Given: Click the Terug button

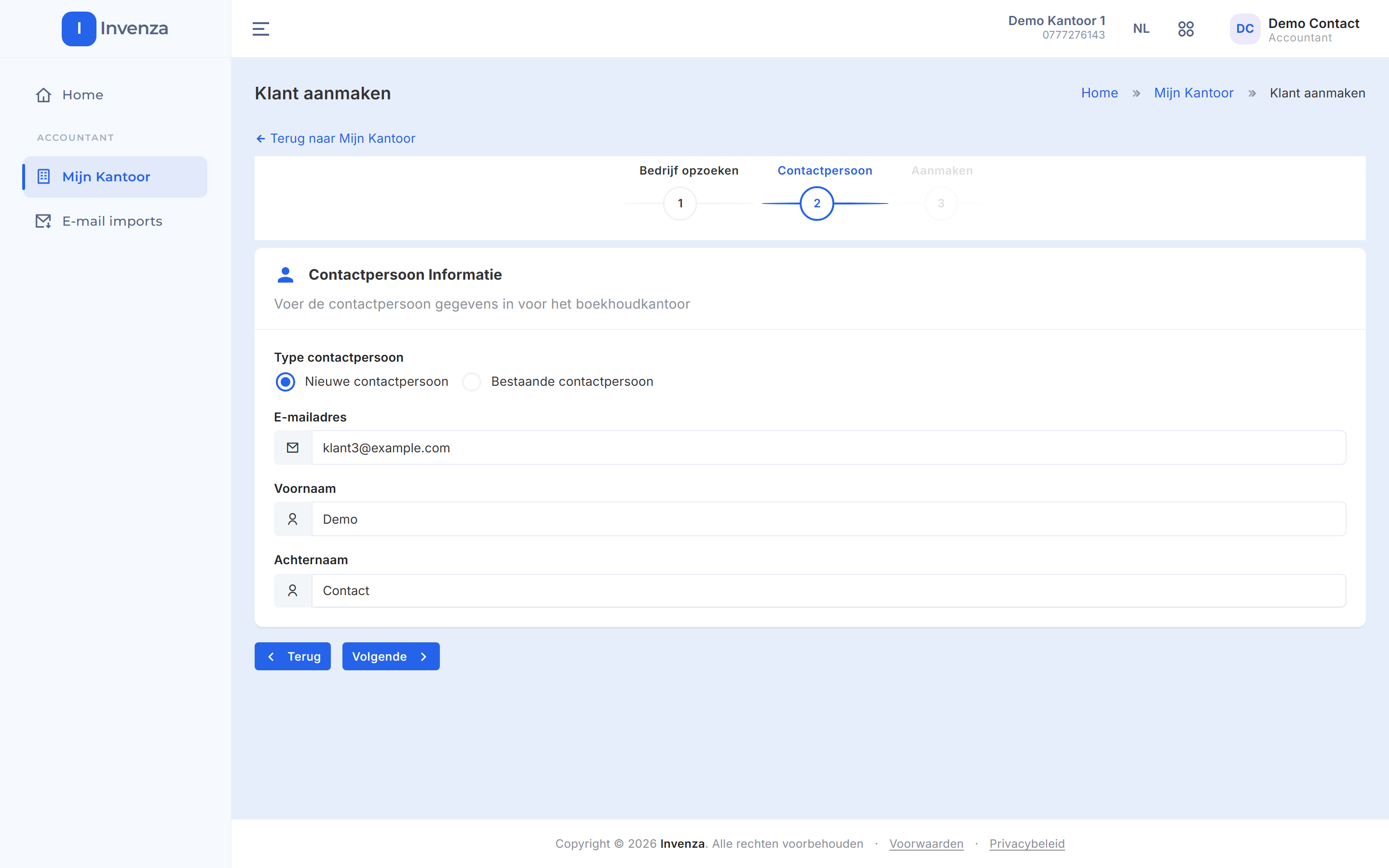Looking at the screenshot, I should pos(293,656).
